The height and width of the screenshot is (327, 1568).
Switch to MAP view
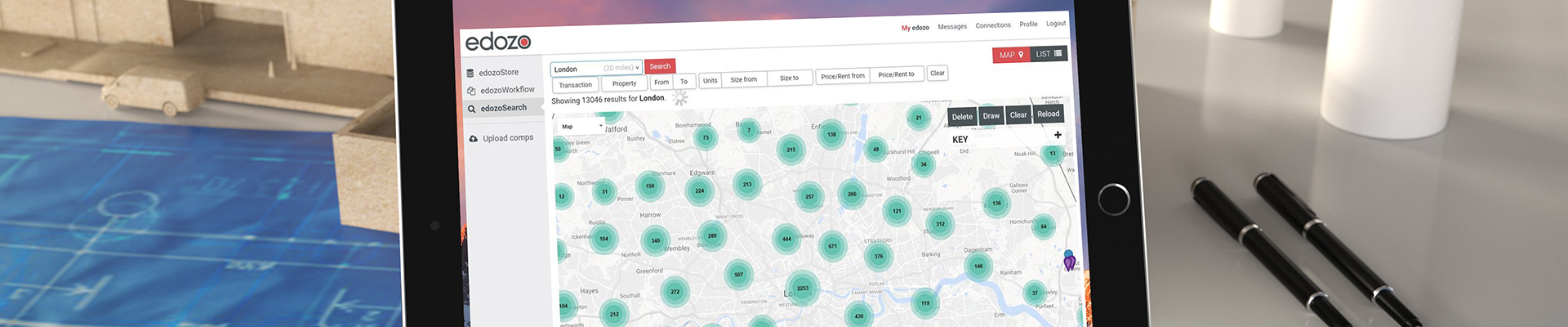(x=1011, y=55)
